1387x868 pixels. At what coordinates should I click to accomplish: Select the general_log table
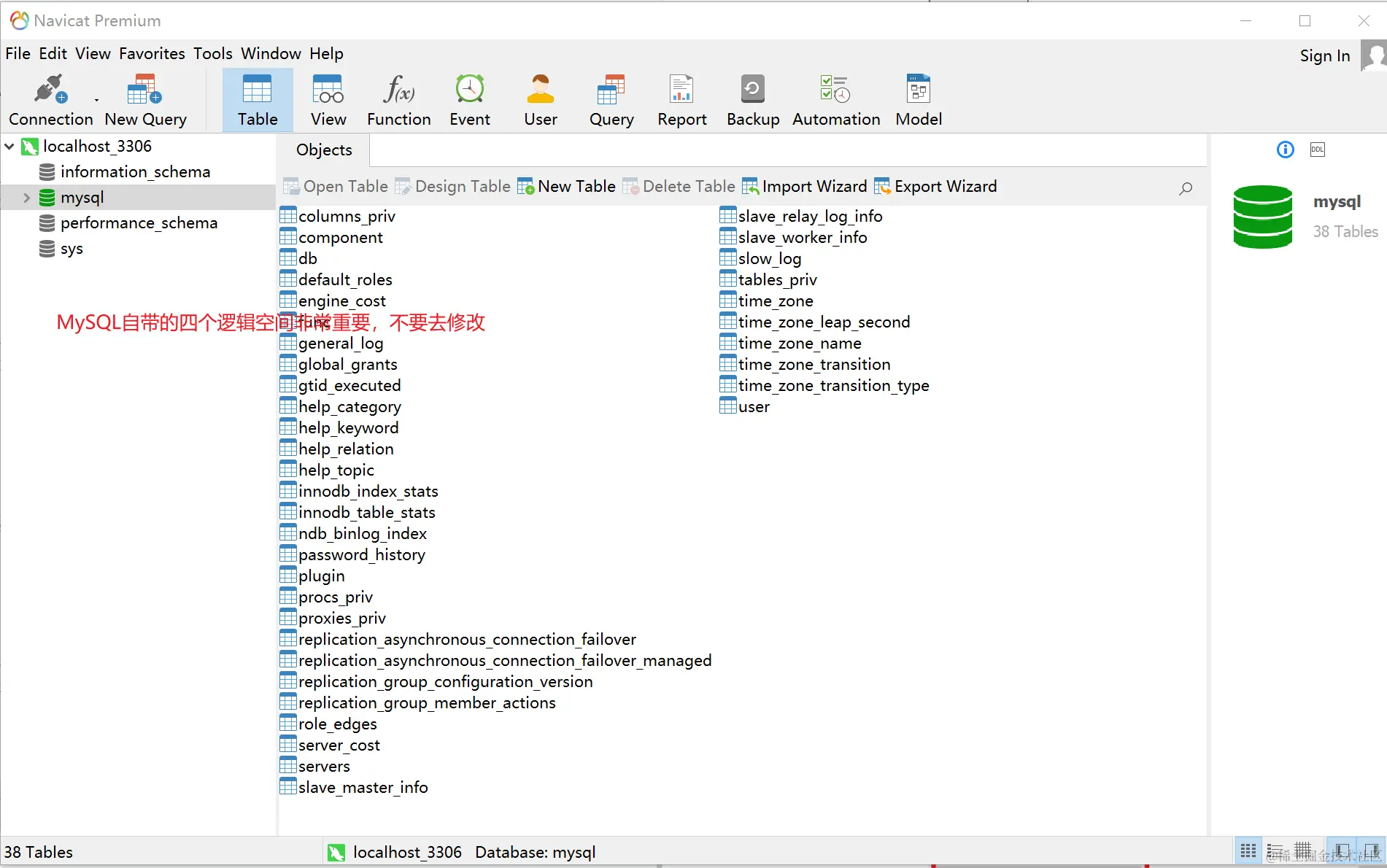tap(332, 343)
